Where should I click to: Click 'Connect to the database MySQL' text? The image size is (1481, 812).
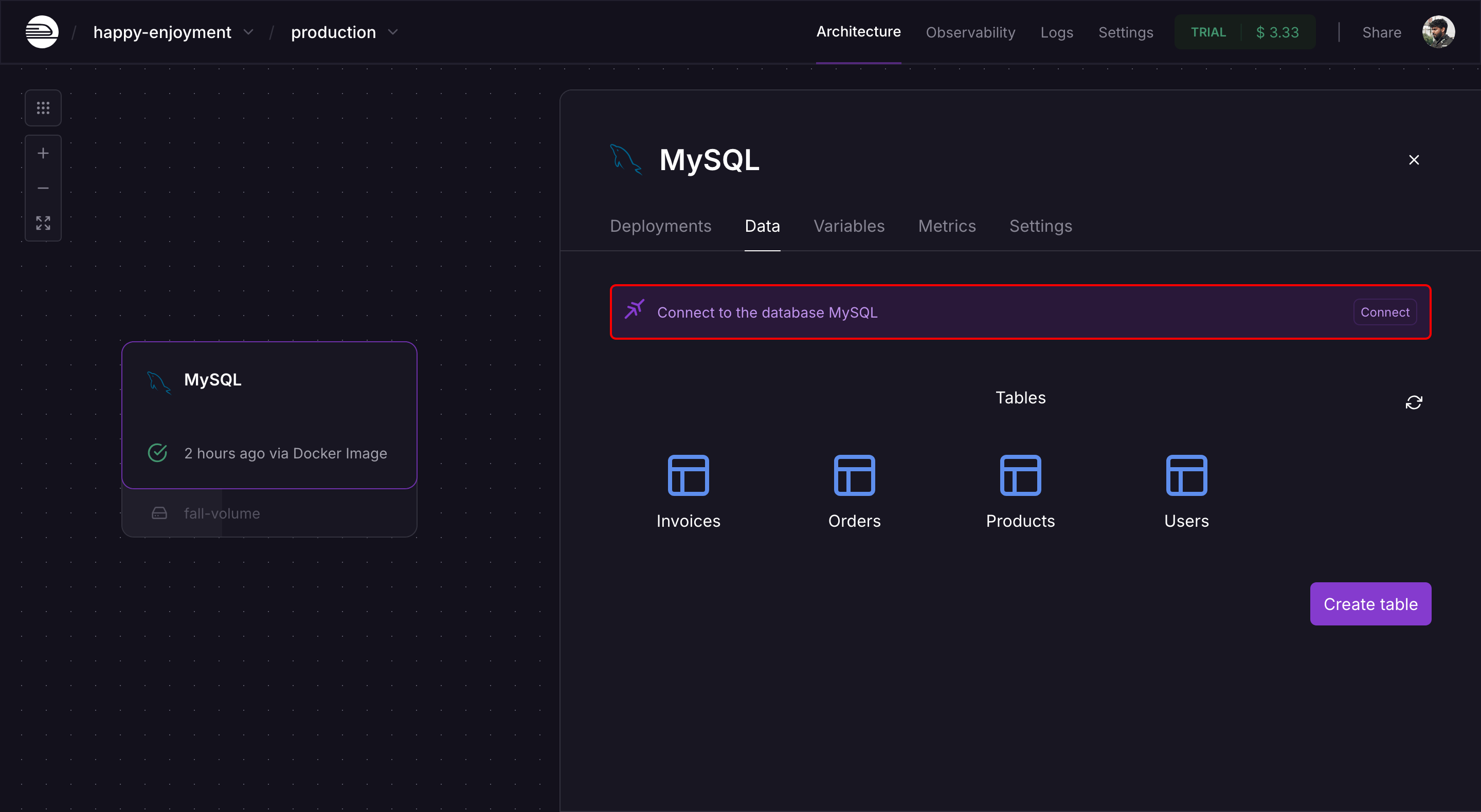coord(768,312)
